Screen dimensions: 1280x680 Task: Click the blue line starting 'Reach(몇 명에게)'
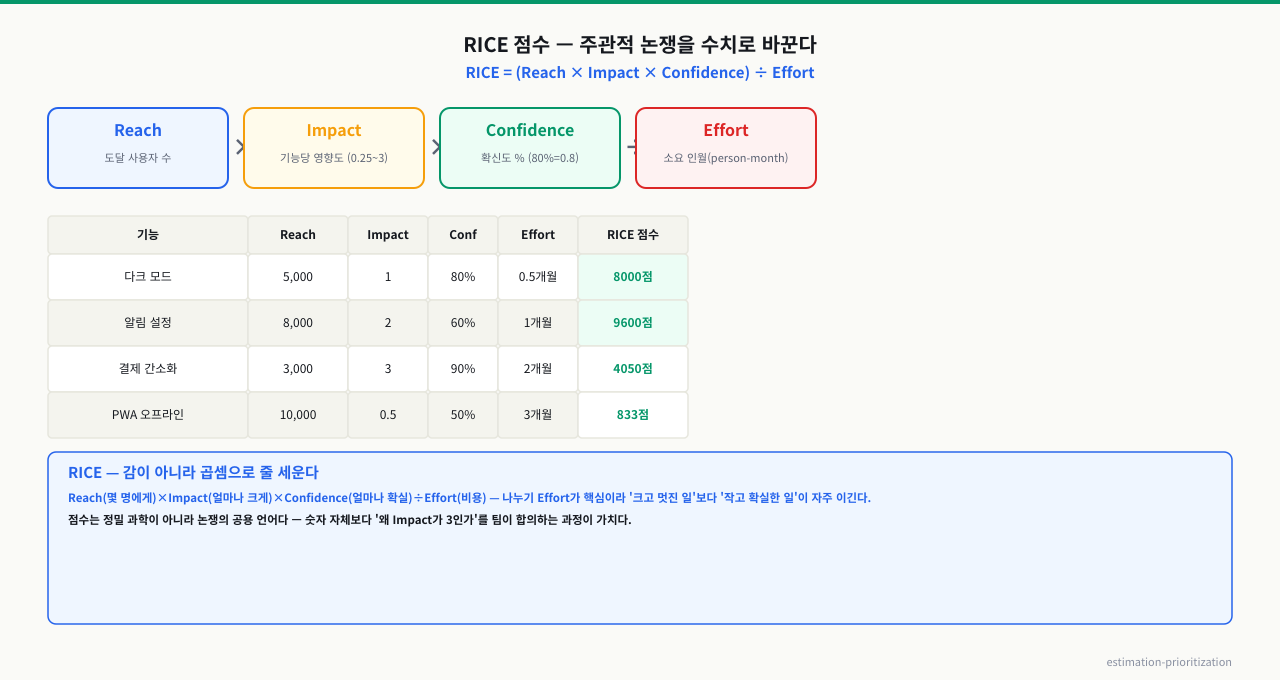[x=469, y=498]
